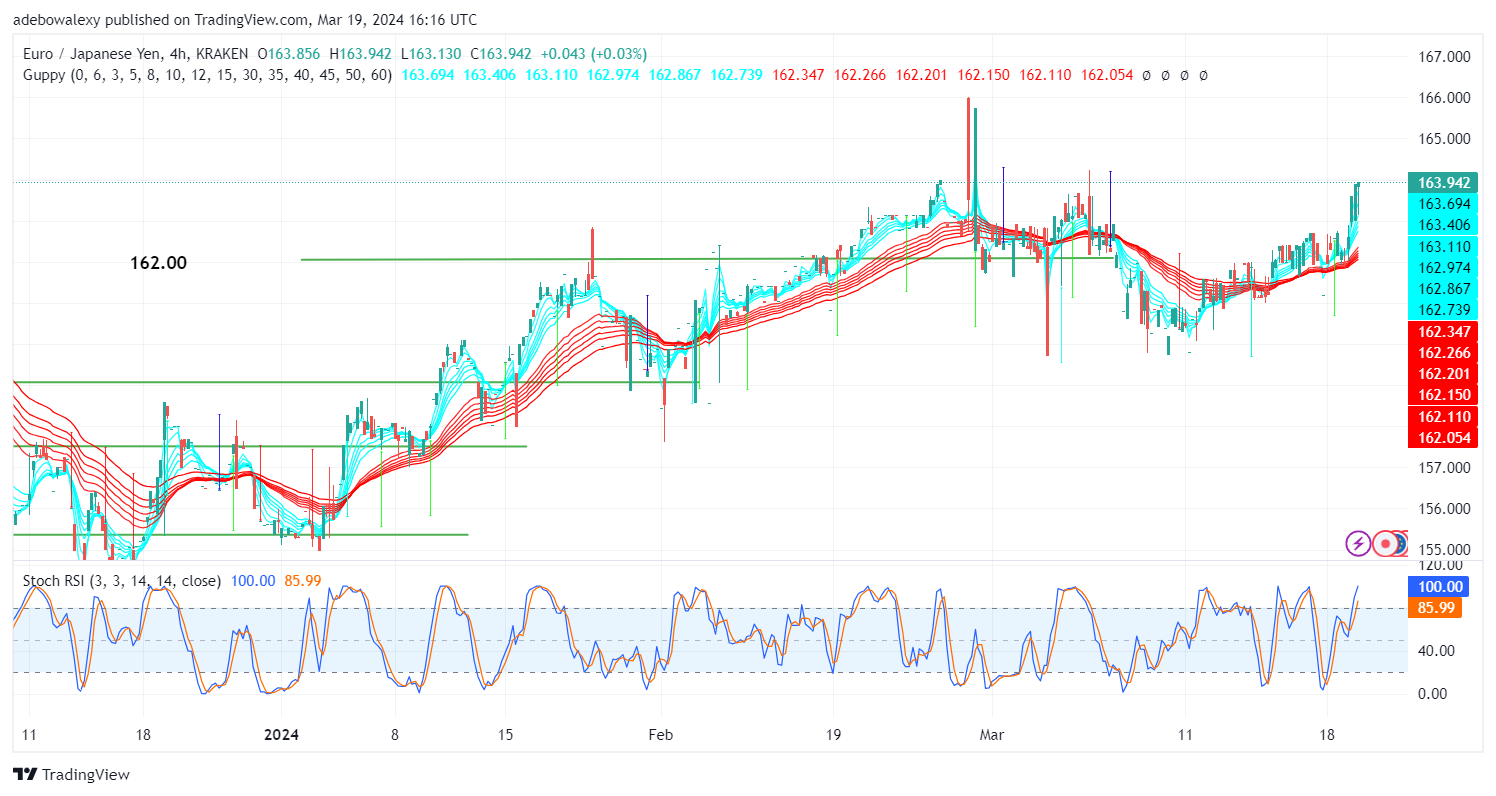The width and height of the screenshot is (1496, 796).
Task: Click the 163.406 cyan axis label
Action: tap(1442, 225)
